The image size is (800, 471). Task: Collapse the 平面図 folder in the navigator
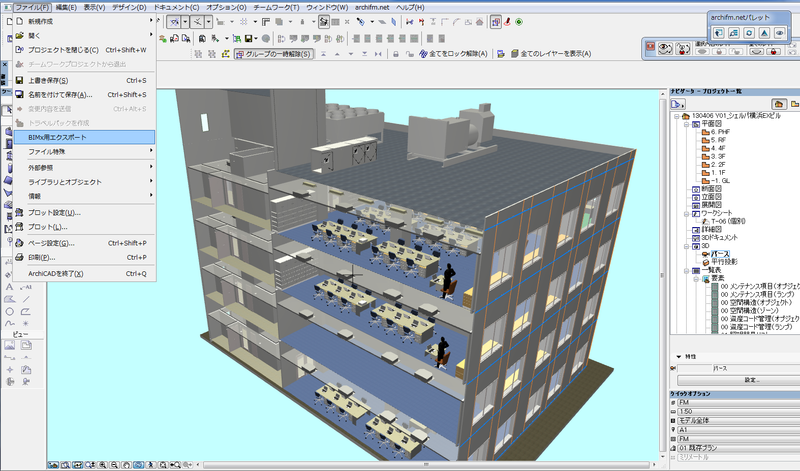tap(685, 123)
